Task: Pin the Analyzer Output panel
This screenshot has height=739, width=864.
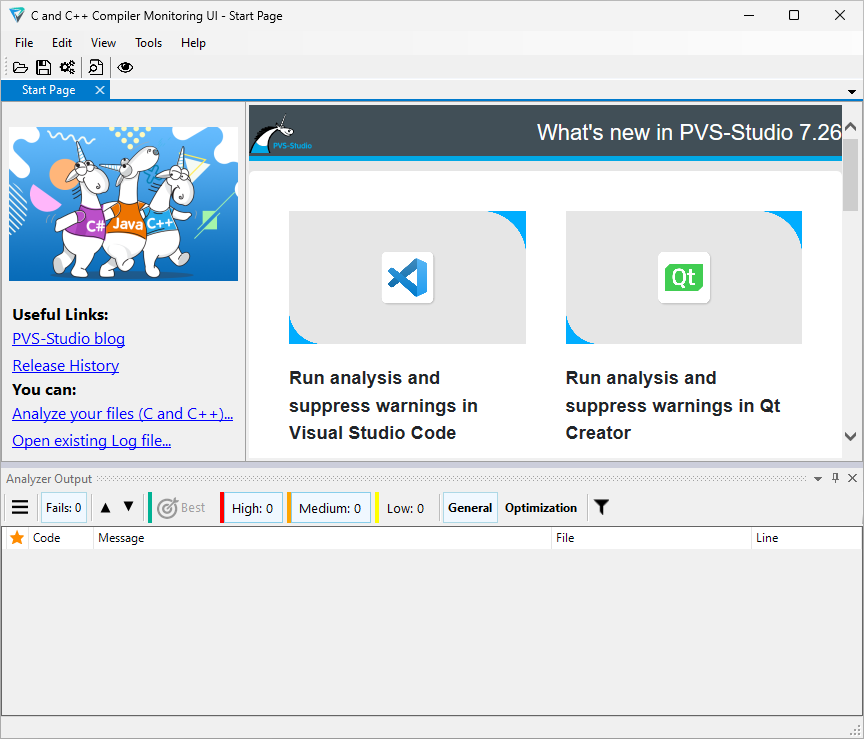Action: tap(835, 478)
